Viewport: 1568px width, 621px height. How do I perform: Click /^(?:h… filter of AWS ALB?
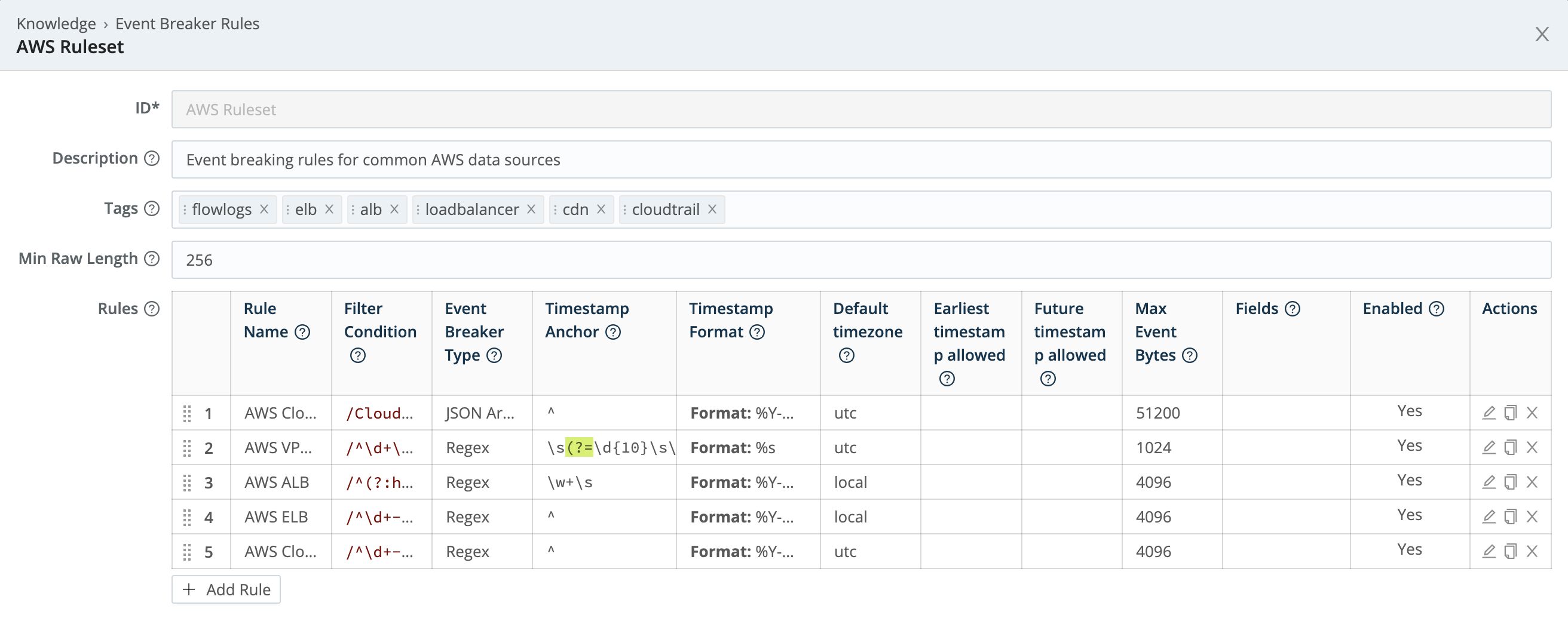coord(382,482)
